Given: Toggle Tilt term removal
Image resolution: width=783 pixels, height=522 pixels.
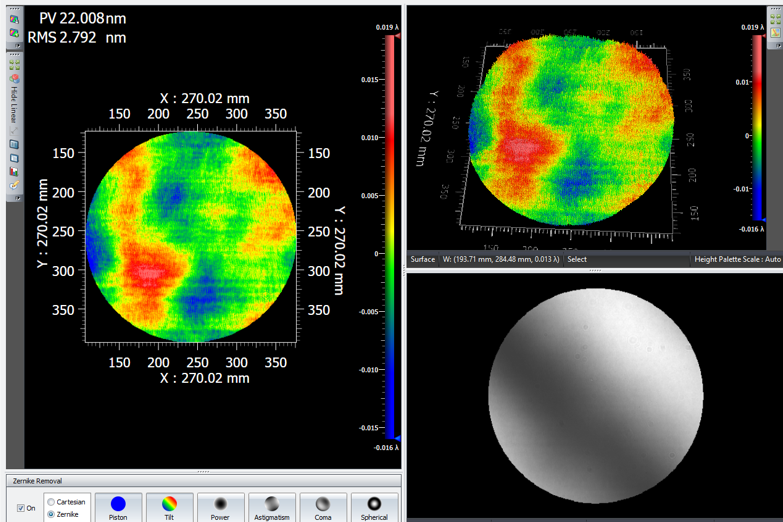Looking at the screenshot, I should pos(169,507).
